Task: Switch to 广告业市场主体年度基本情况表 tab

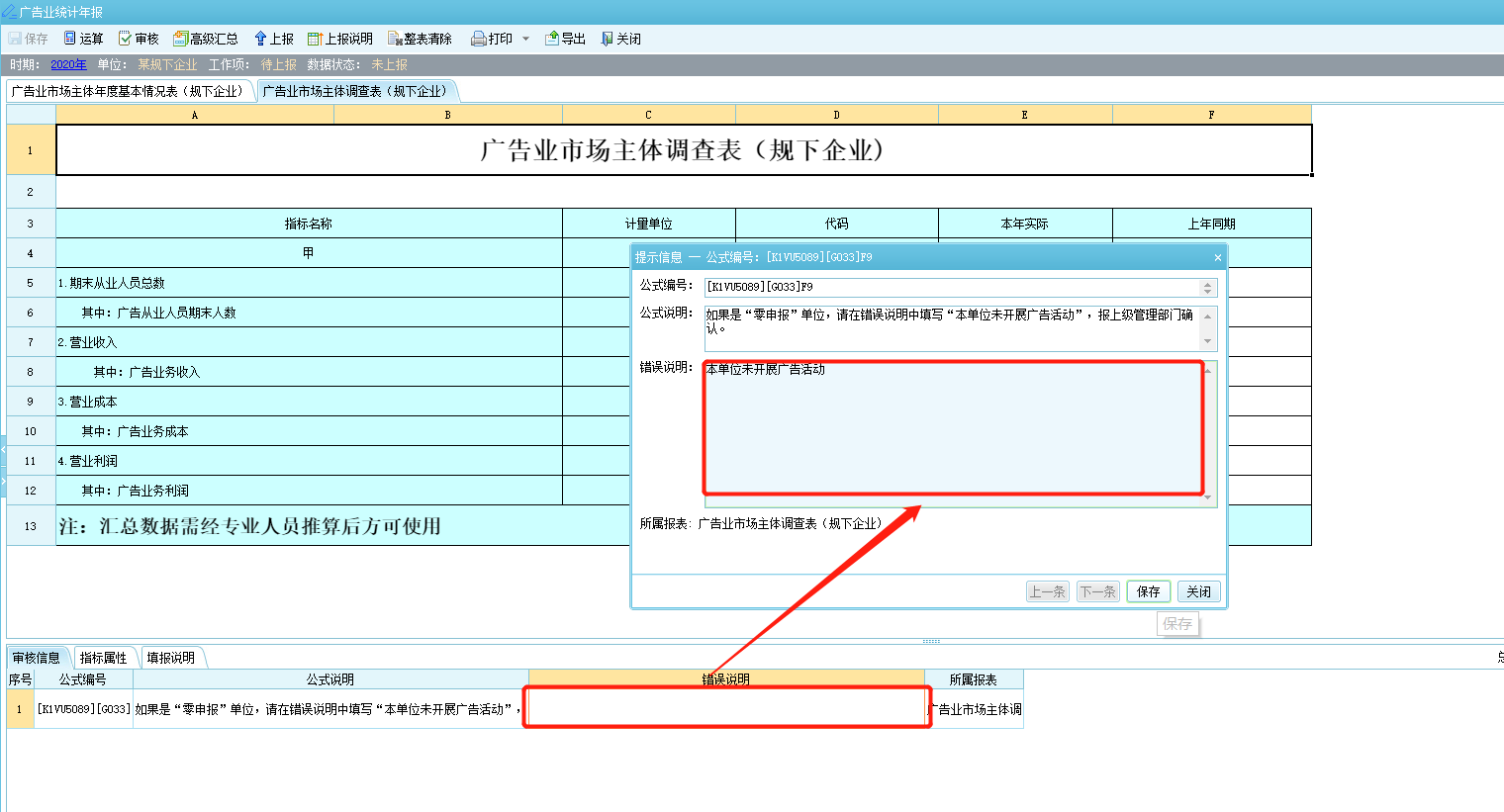Action: coord(128,91)
